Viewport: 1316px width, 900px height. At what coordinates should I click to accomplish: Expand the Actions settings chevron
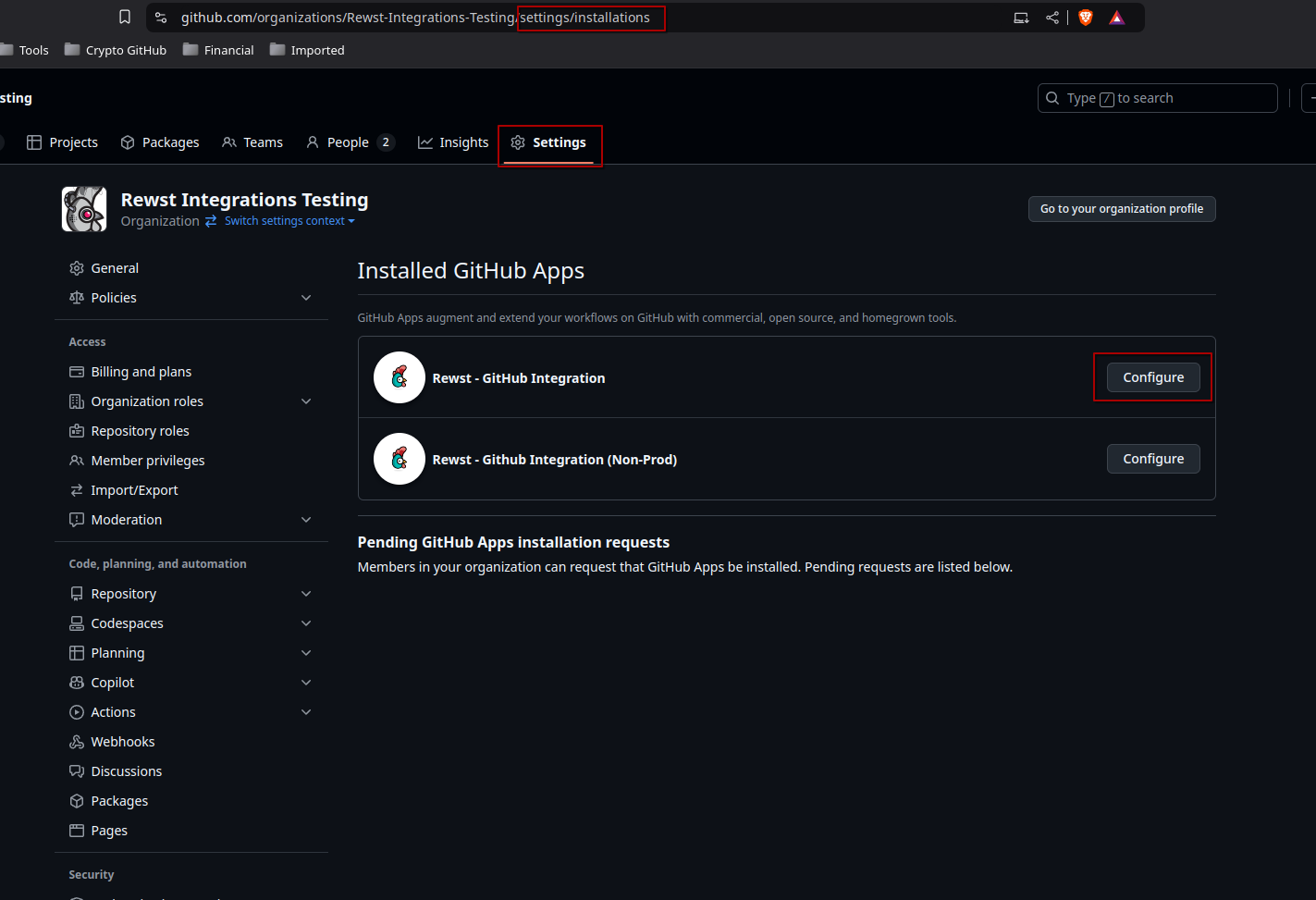coord(306,712)
